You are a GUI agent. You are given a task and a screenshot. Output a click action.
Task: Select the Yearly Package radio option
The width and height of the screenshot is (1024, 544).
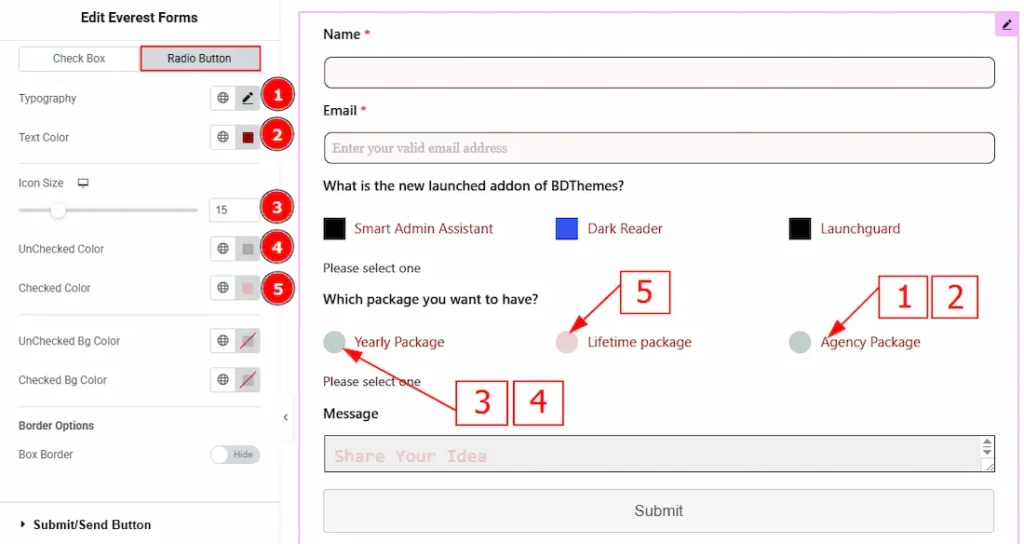click(x=335, y=342)
